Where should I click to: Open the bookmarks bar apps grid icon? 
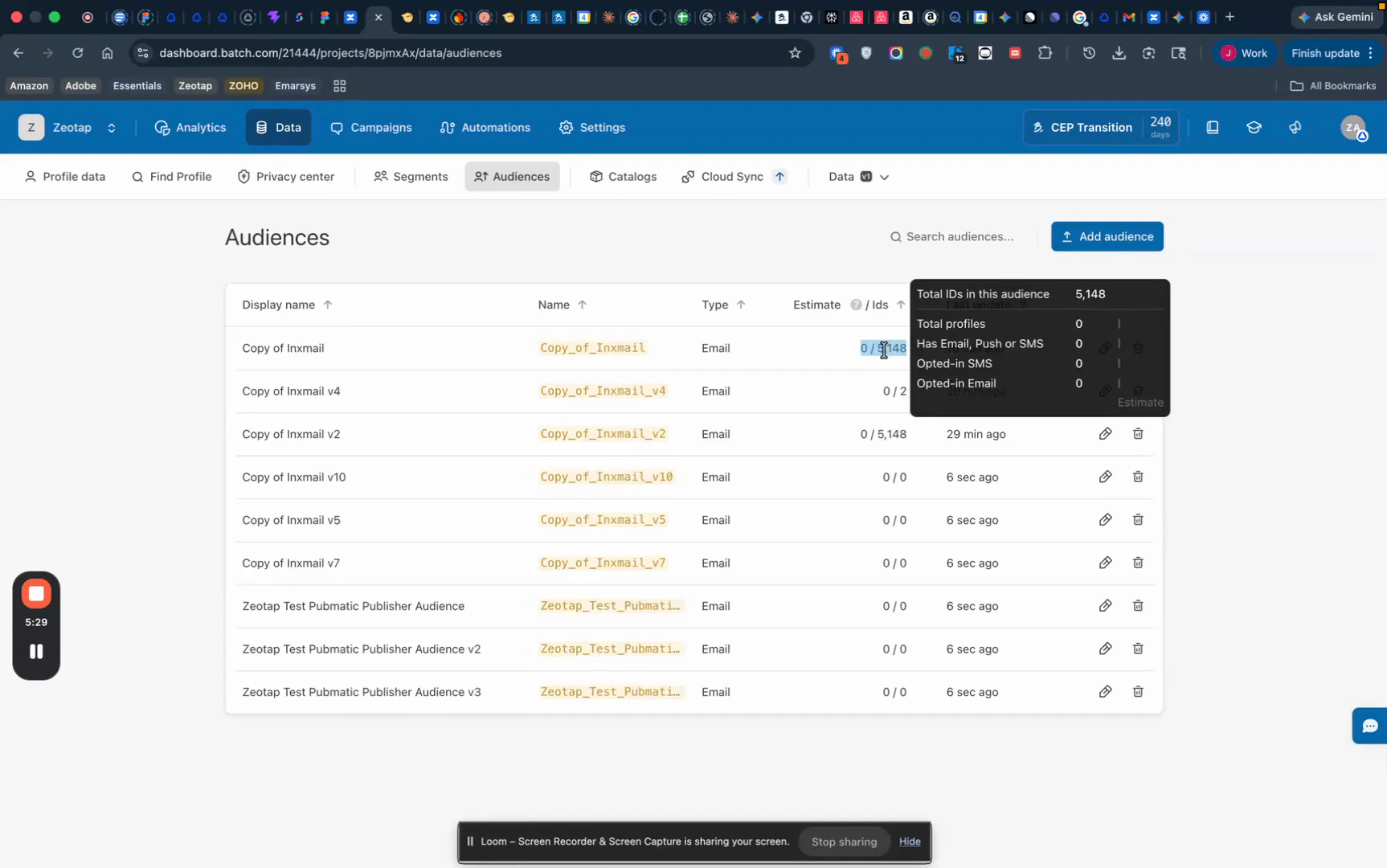coord(340,86)
